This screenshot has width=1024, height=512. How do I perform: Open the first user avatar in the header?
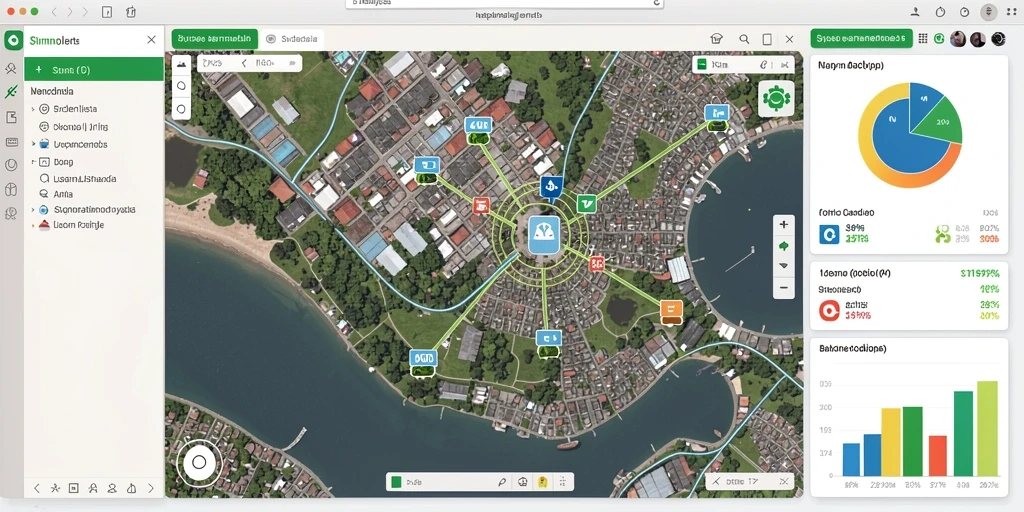tap(958, 39)
